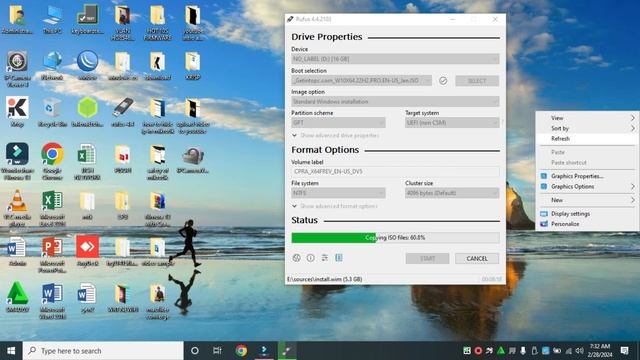Expand Show advanced drive properties
The width and height of the screenshot is (640, 360).
point(336,135)
